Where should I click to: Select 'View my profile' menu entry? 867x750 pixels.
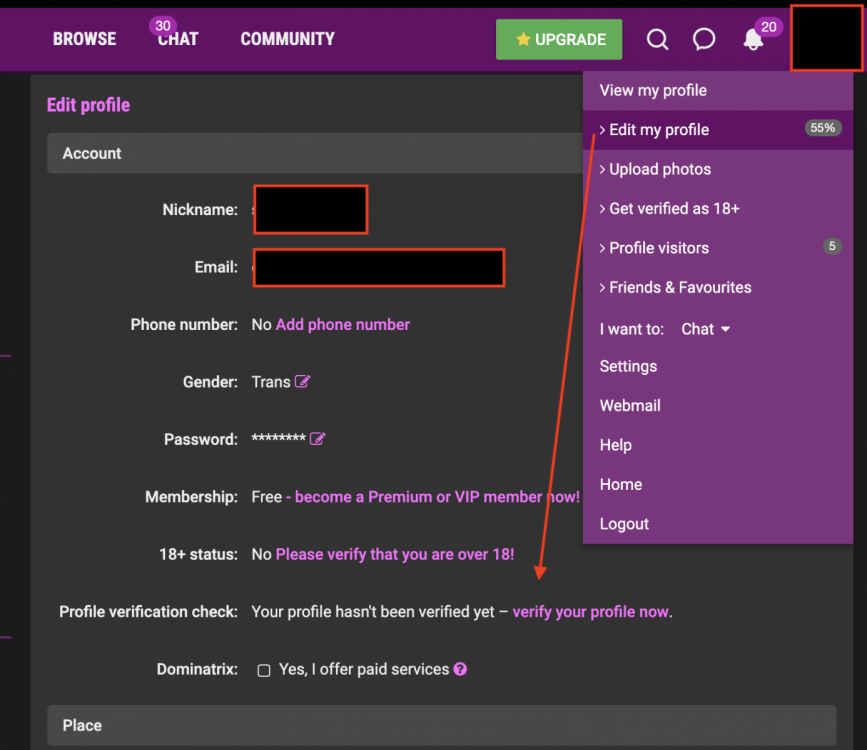tap(652, 90)
